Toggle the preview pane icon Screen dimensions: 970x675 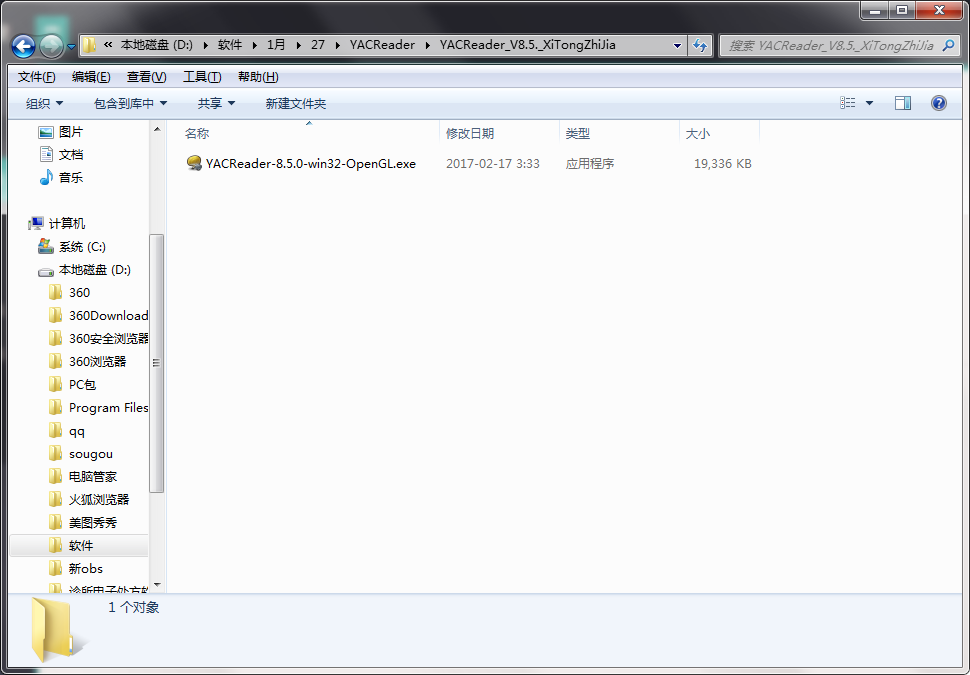pyautogui.click(x=903, y=103)
